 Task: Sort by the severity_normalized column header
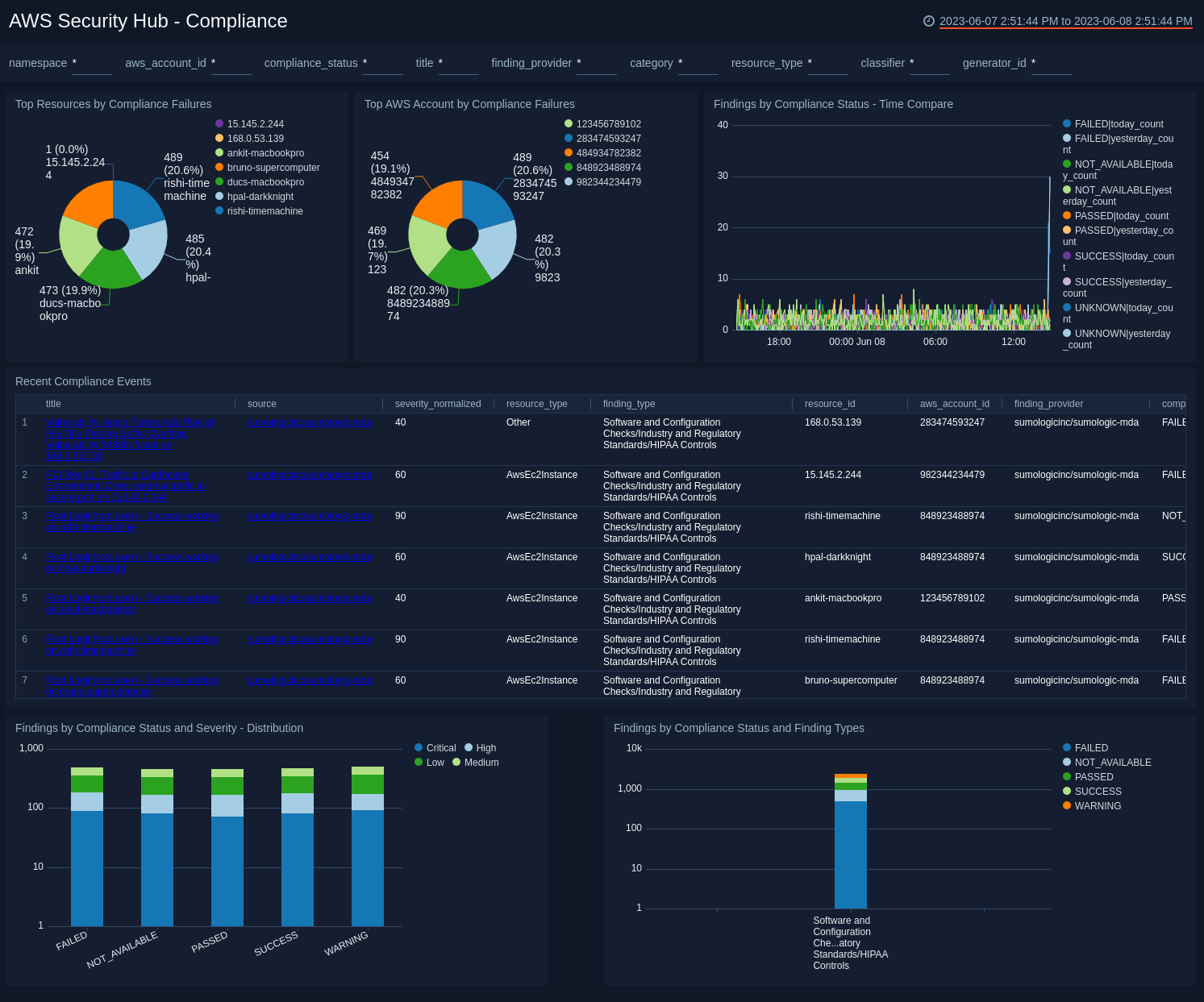(x=438, y=404)
